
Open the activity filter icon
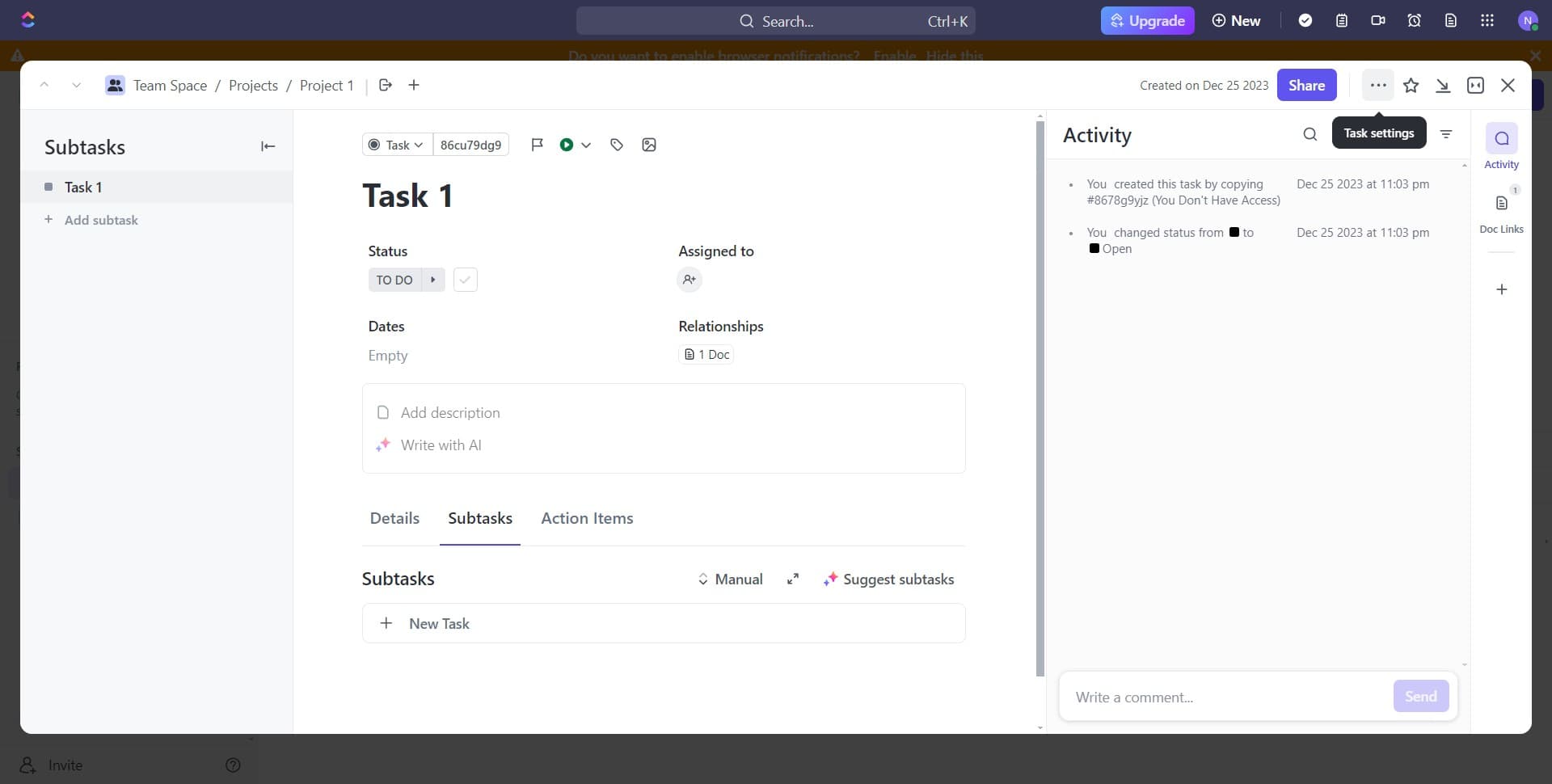[x=1446, y=134]
